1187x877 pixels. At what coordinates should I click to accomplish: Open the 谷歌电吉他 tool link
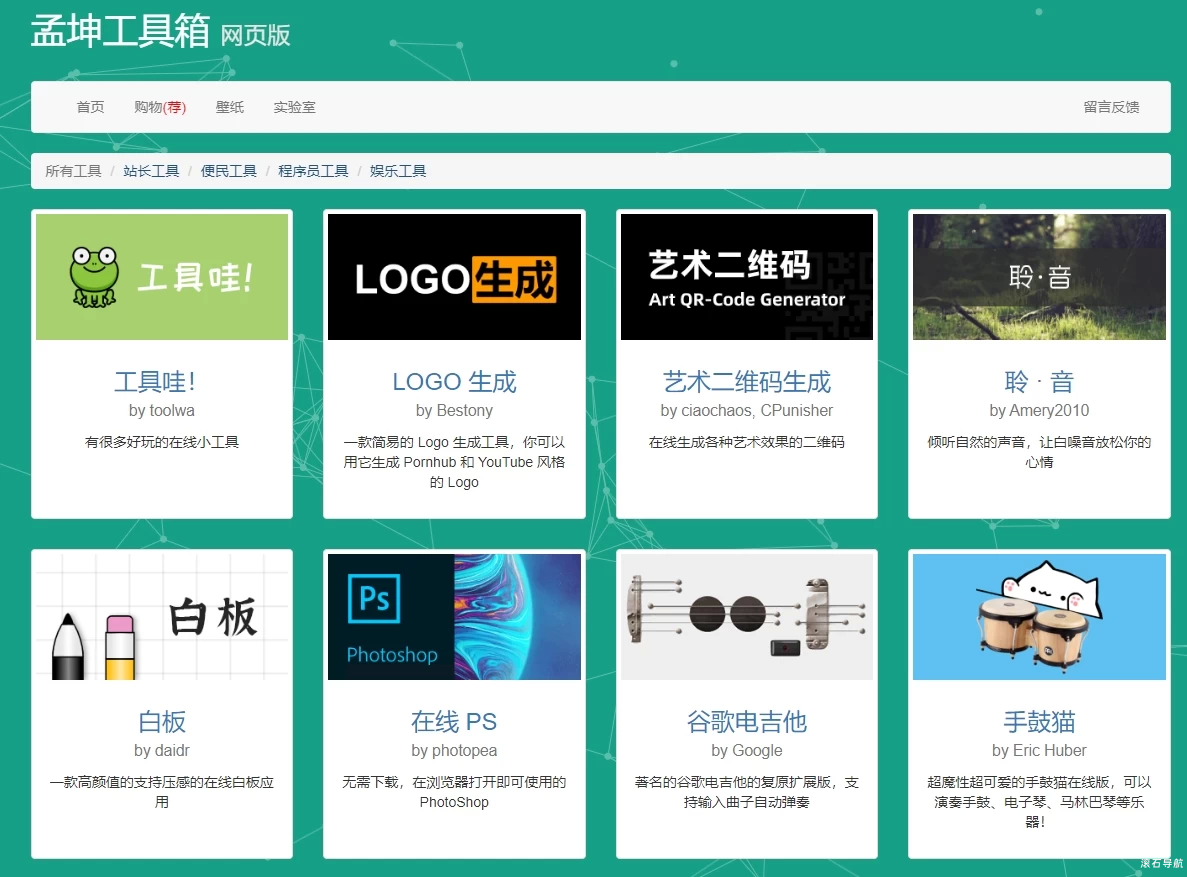(746, 722)
